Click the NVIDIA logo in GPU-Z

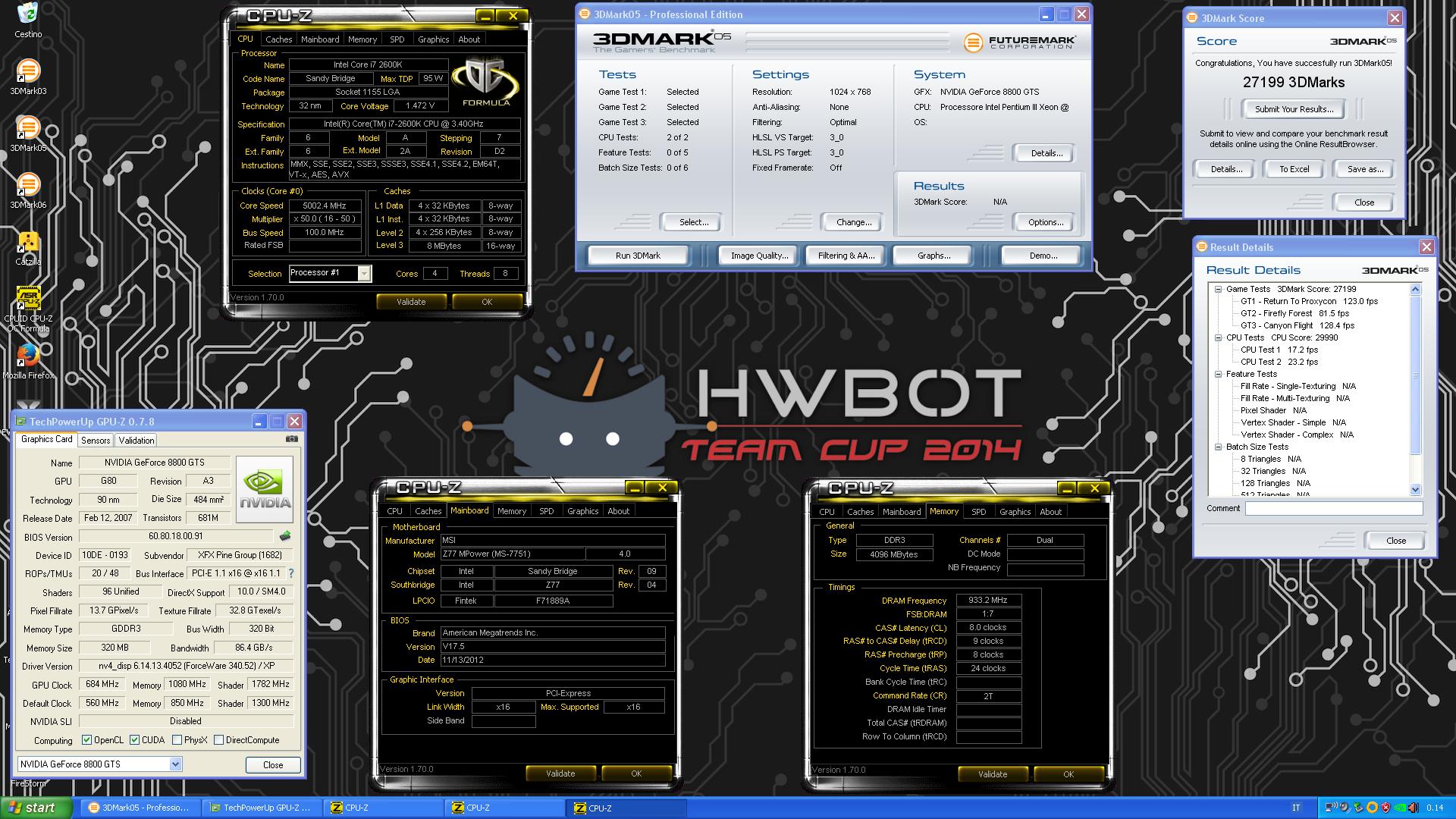click(265, 490)
